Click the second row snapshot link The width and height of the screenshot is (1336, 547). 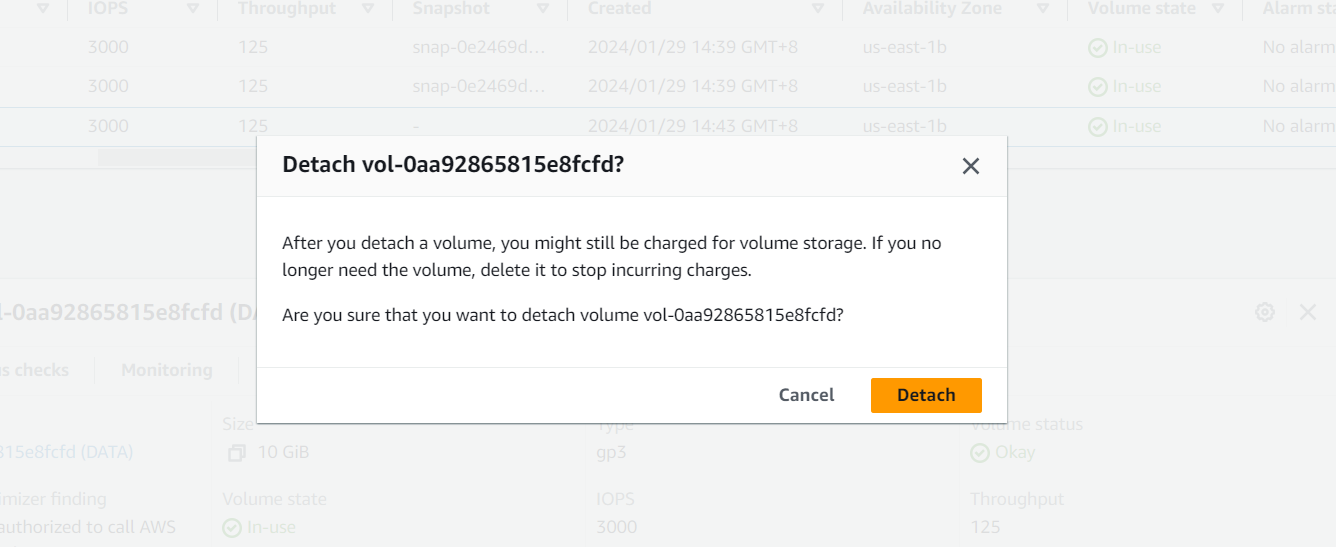(x=479, y=87)
